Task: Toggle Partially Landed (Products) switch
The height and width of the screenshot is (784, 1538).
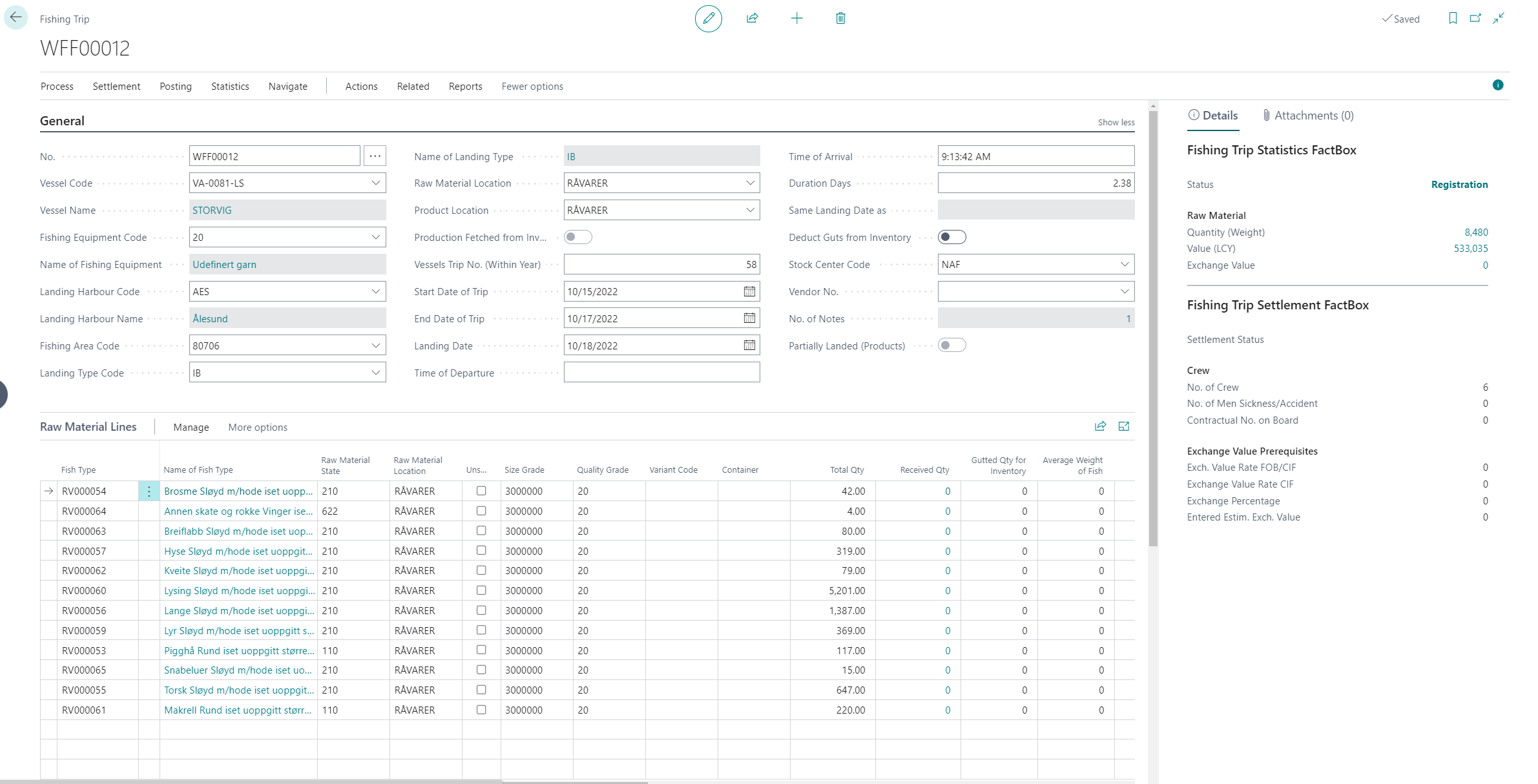Action: (x=951, y=346)
